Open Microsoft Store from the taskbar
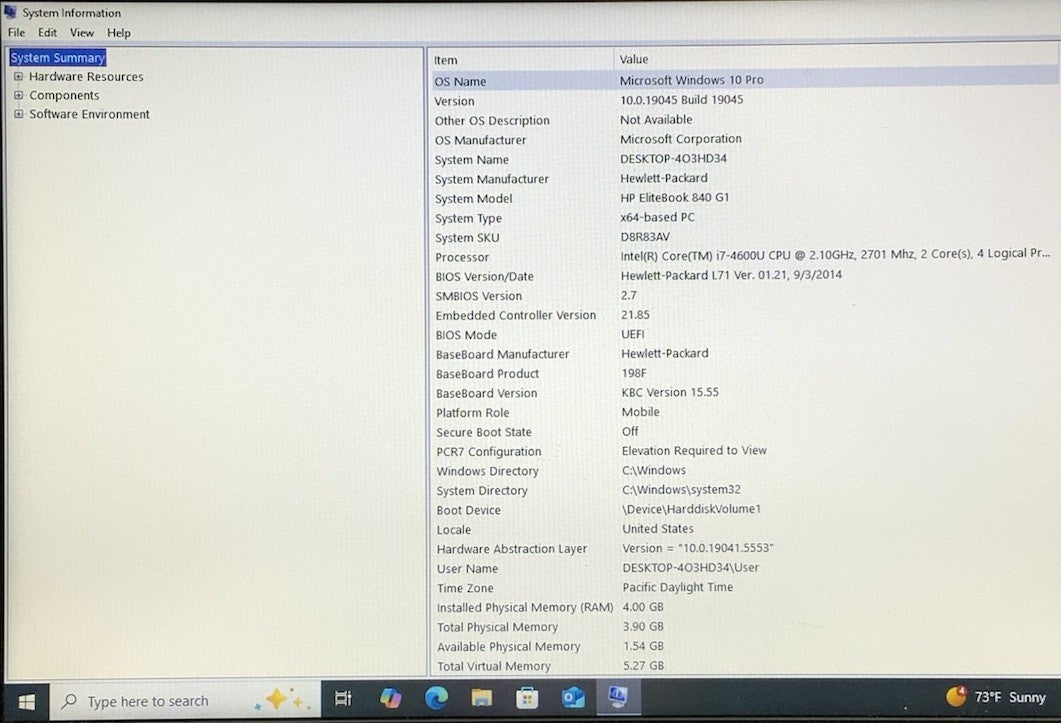 (527, 699)
